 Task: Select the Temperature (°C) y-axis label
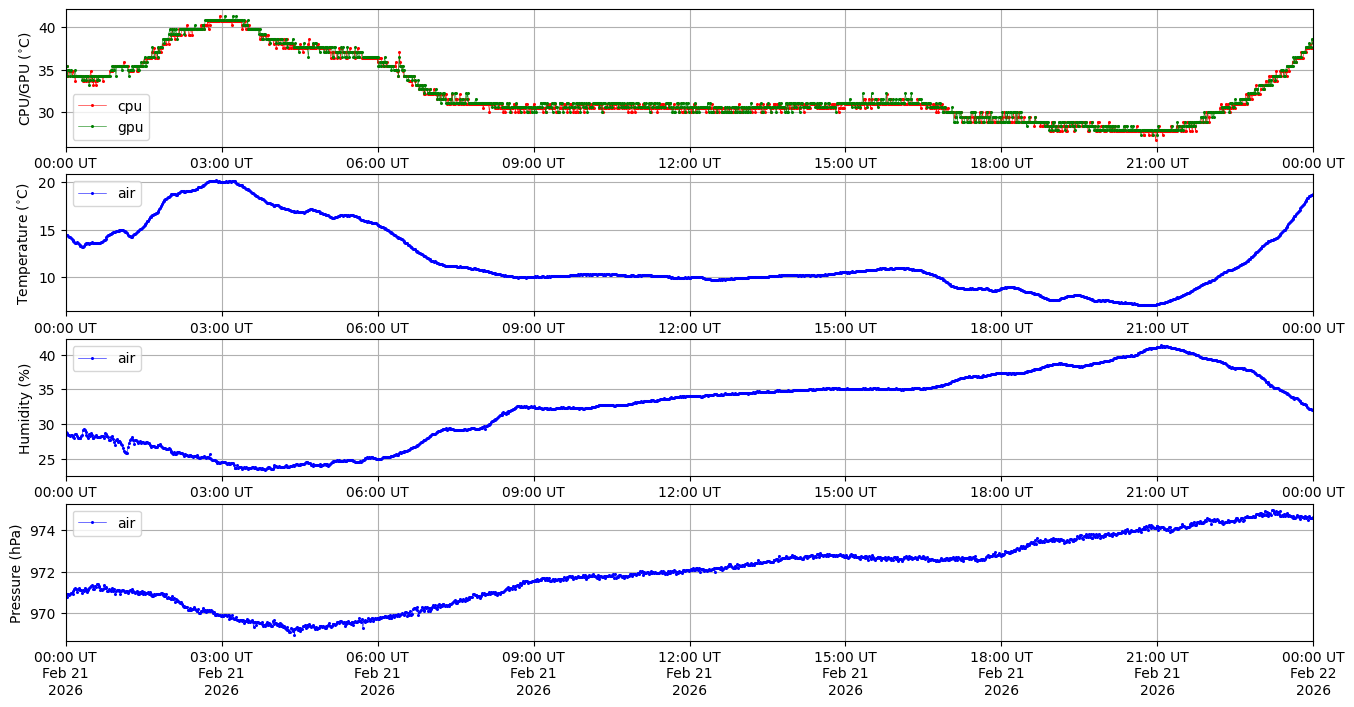click(x=24, y=243)
